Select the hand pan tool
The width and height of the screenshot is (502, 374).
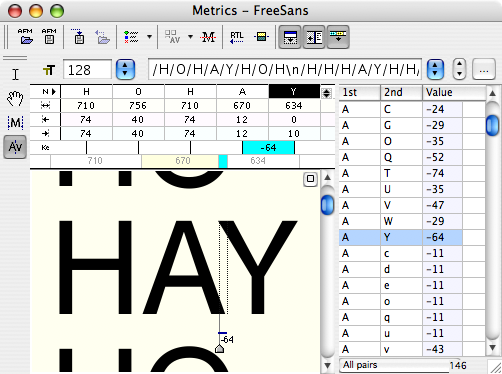pyautogui.click(x=15, y=98)
